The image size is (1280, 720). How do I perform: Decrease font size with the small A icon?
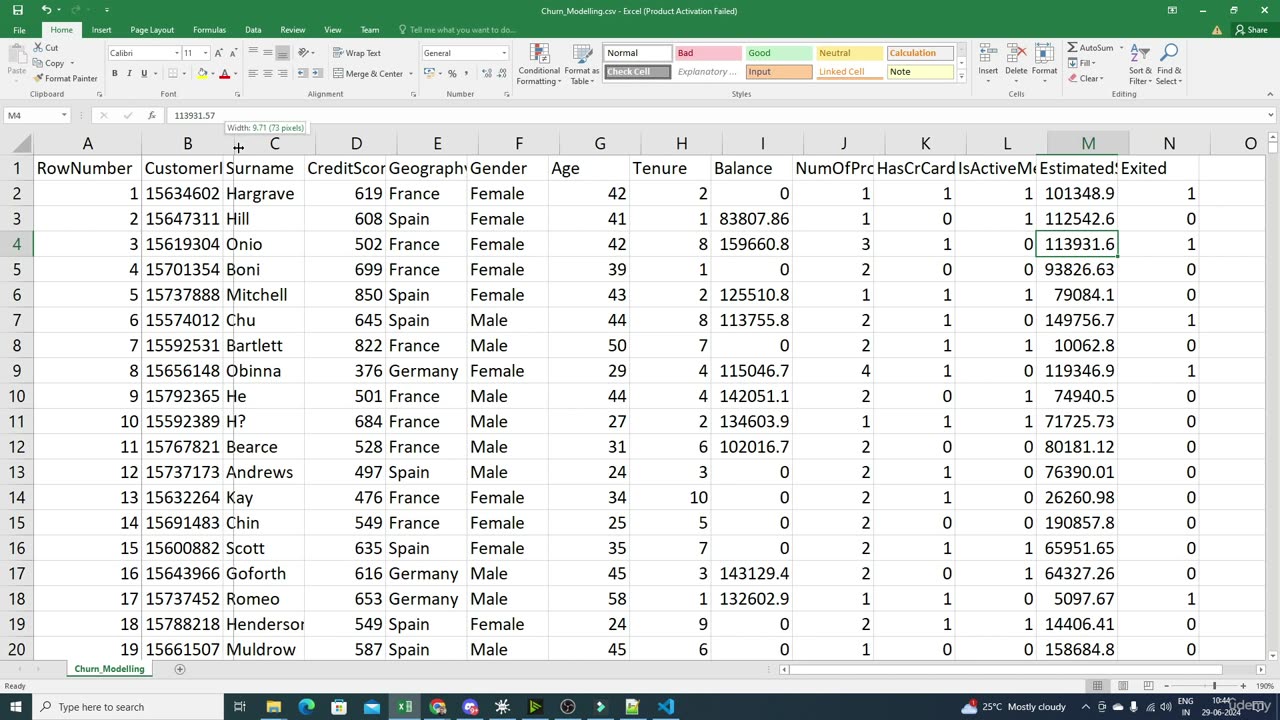click(234, 53)
